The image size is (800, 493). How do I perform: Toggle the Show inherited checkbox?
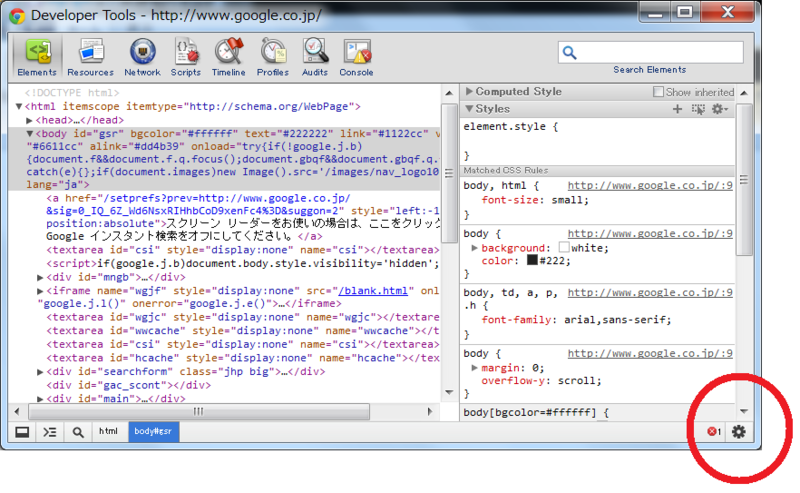[x=658, y=92]
